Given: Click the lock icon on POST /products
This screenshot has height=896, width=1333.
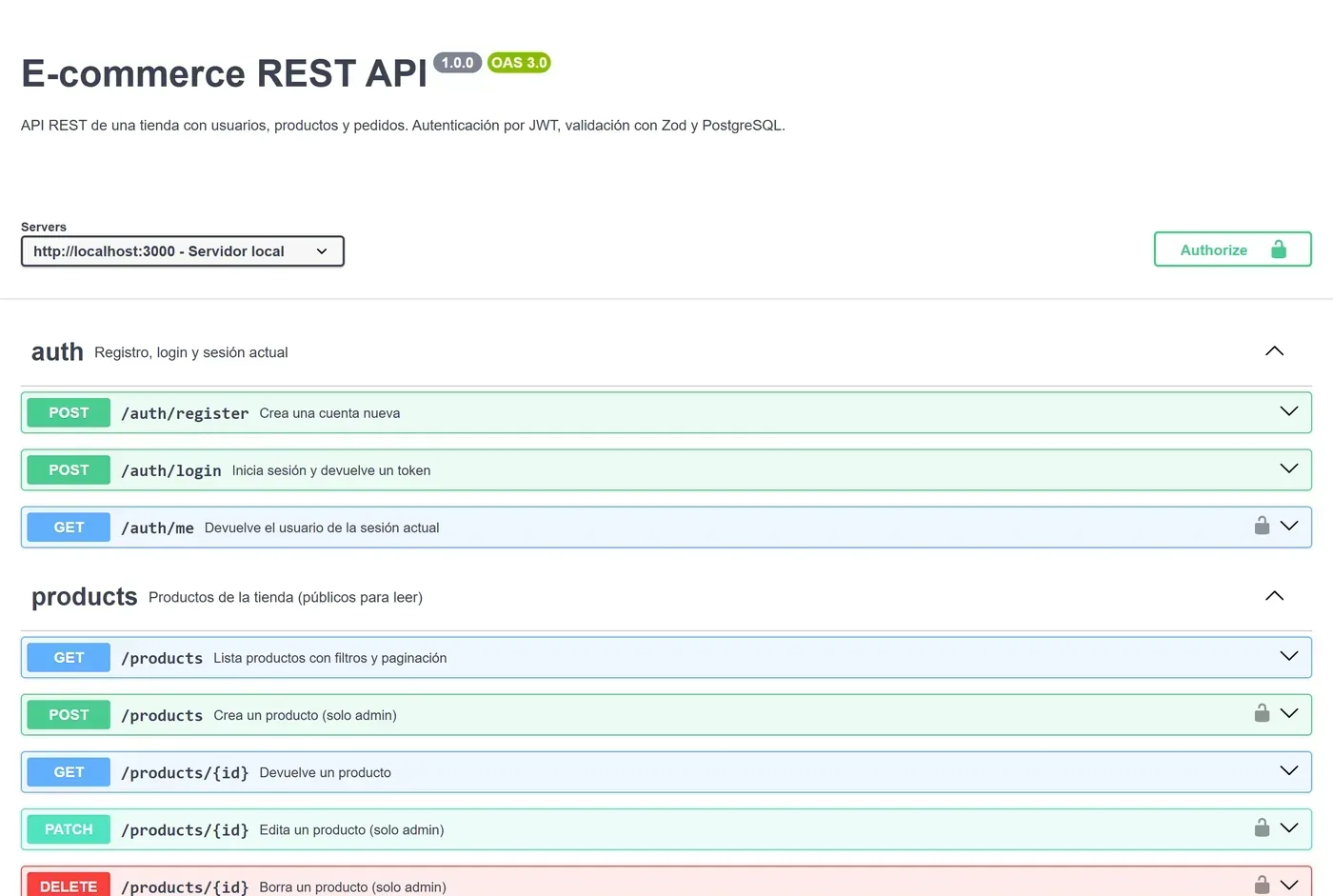Looking at the screenshot, I should [1262, 713].
